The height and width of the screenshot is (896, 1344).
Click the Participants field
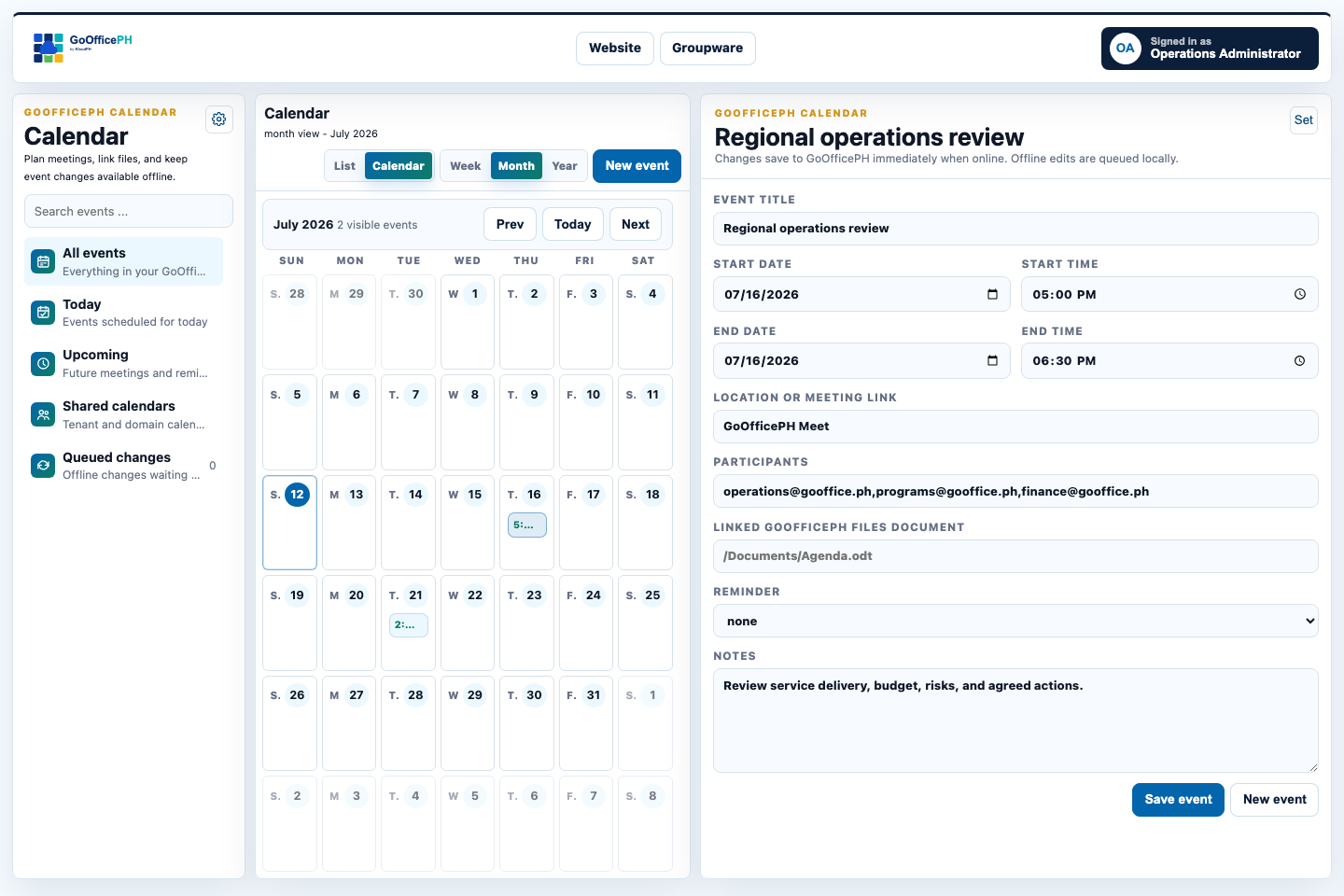[1015, 491]
